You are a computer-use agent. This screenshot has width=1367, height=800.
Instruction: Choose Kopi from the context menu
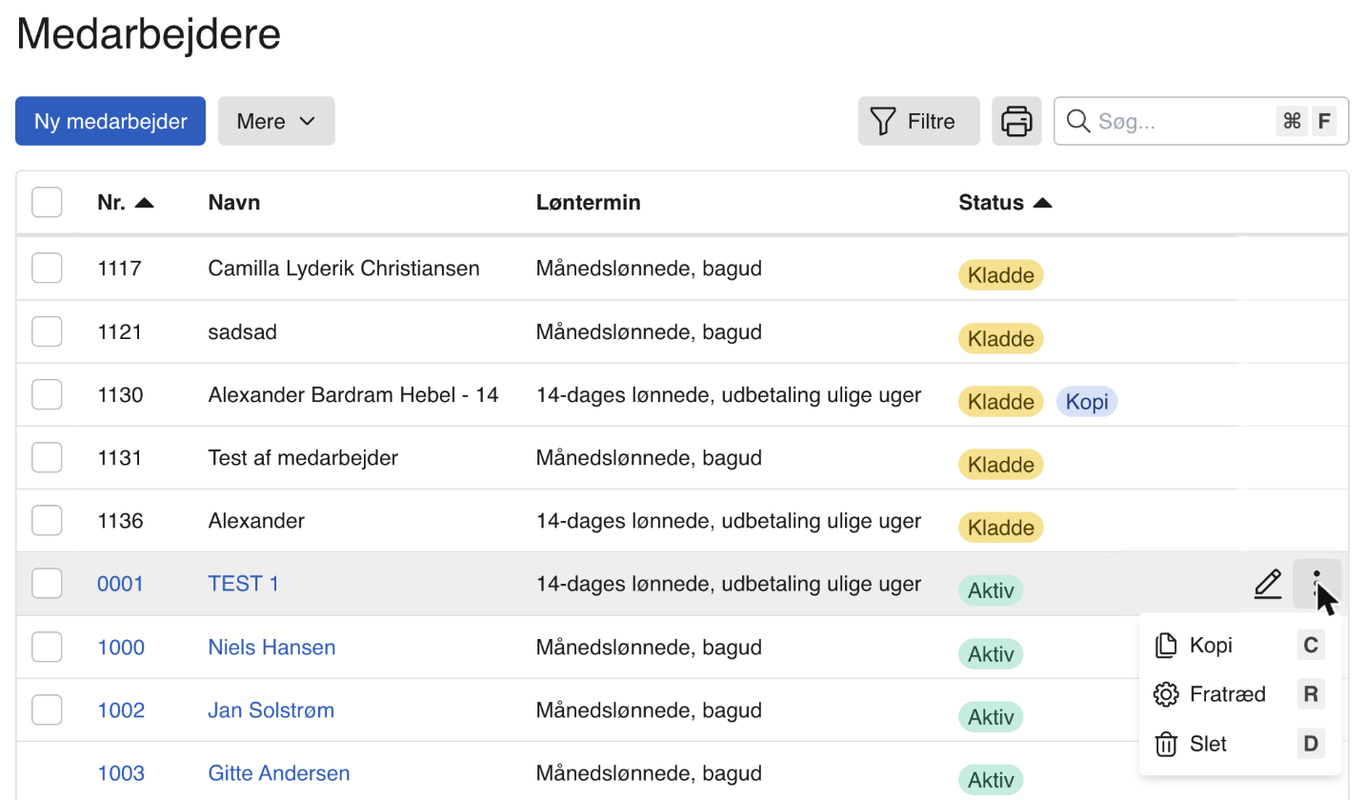1240,645
